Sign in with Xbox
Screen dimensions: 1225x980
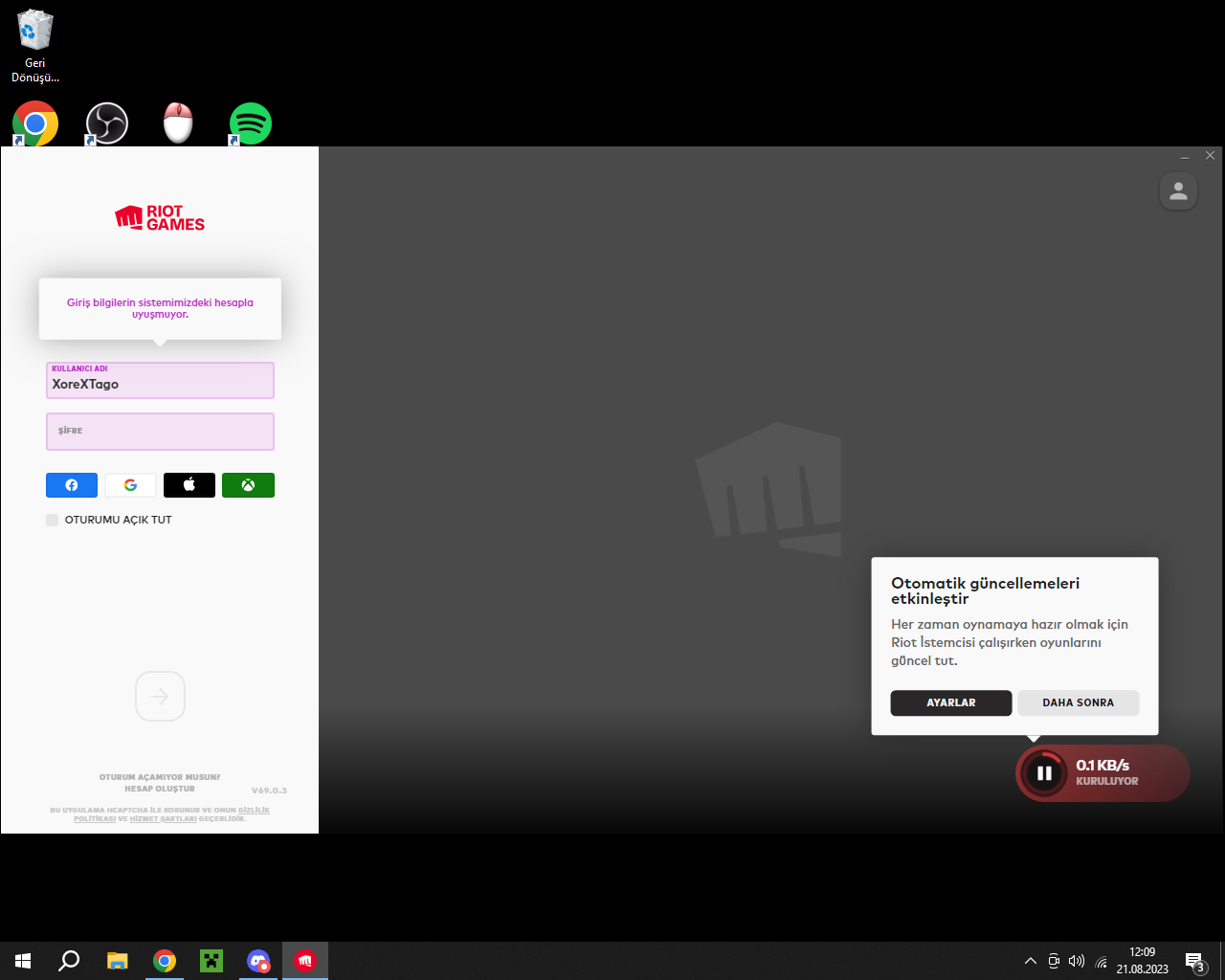click(248, 485)
